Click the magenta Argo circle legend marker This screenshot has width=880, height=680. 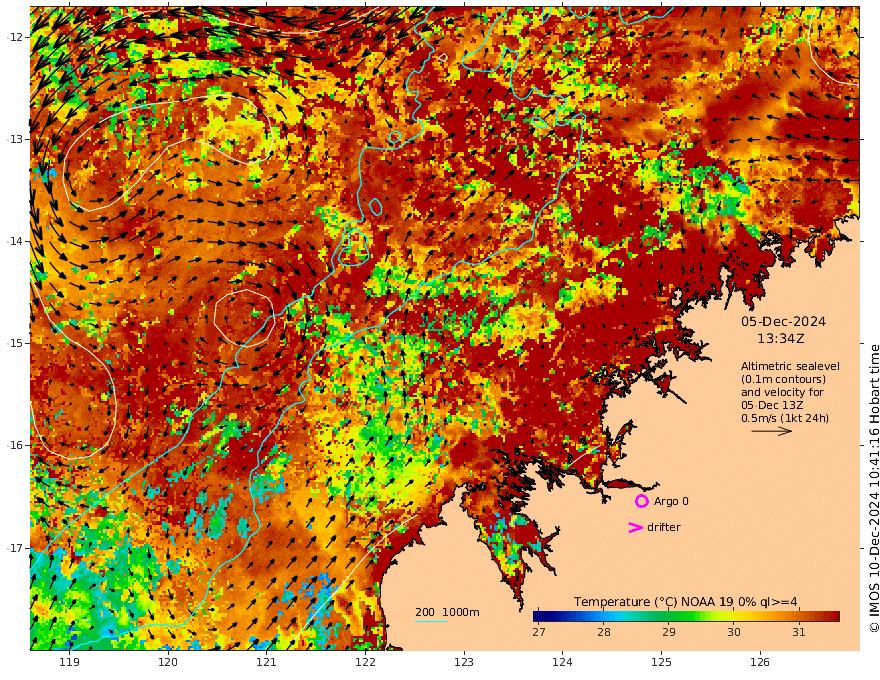point(641,501)
